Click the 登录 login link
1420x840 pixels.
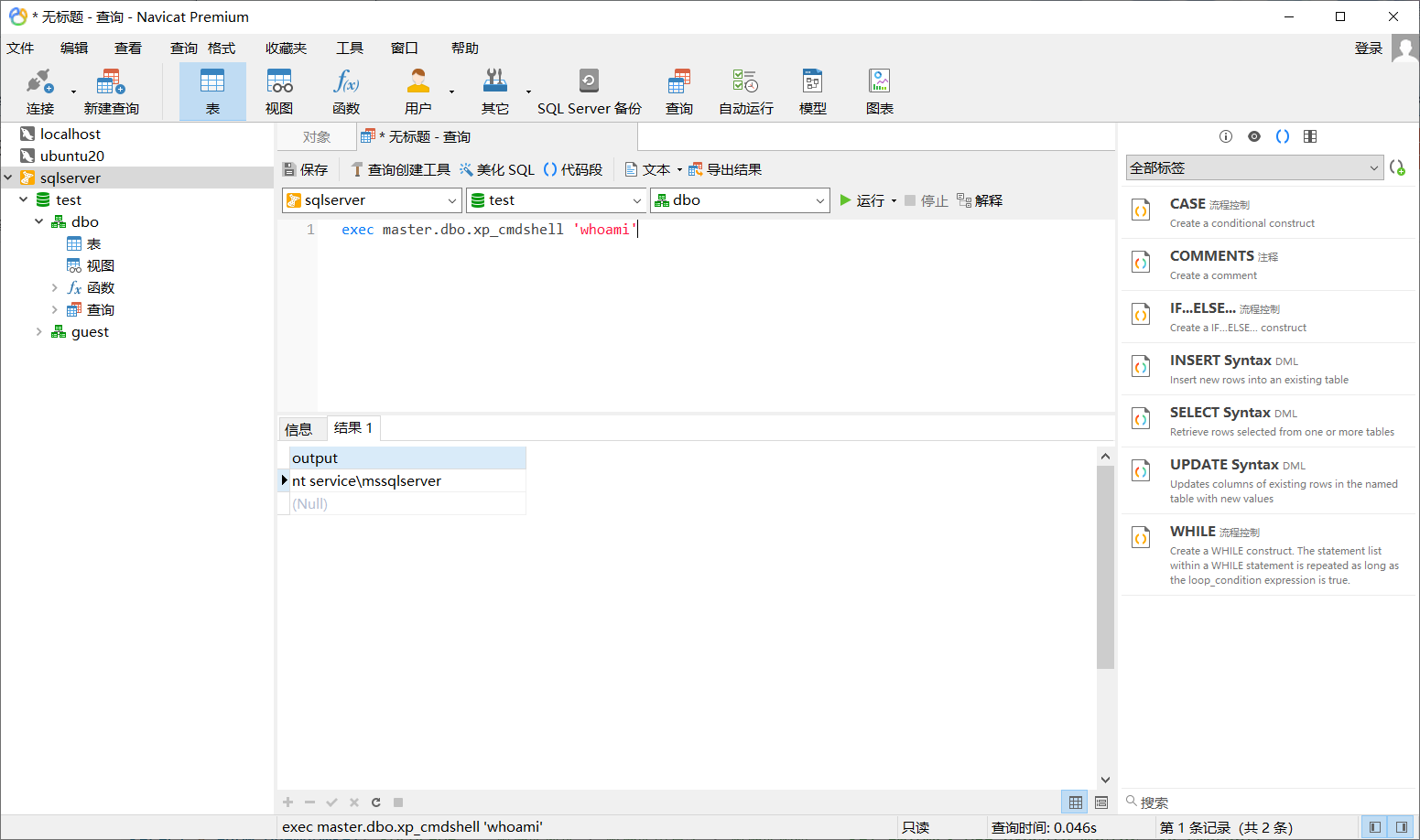(1369, 48)
